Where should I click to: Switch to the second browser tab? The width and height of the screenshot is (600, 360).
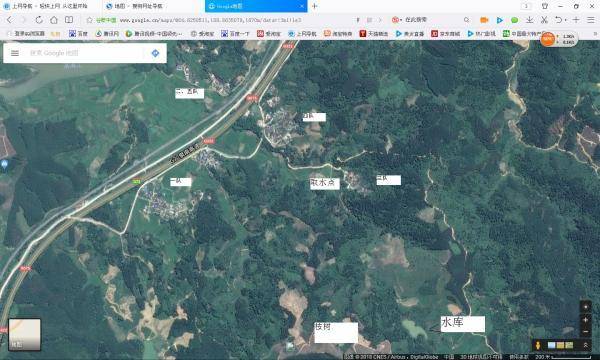(152, 6)
